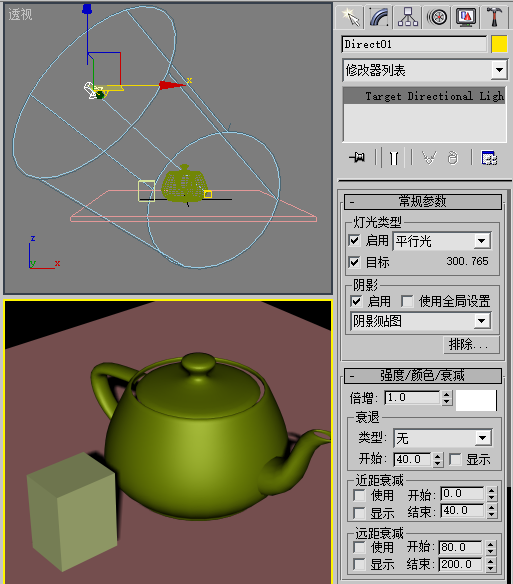Open the Motion panel tab

point(437,17)
